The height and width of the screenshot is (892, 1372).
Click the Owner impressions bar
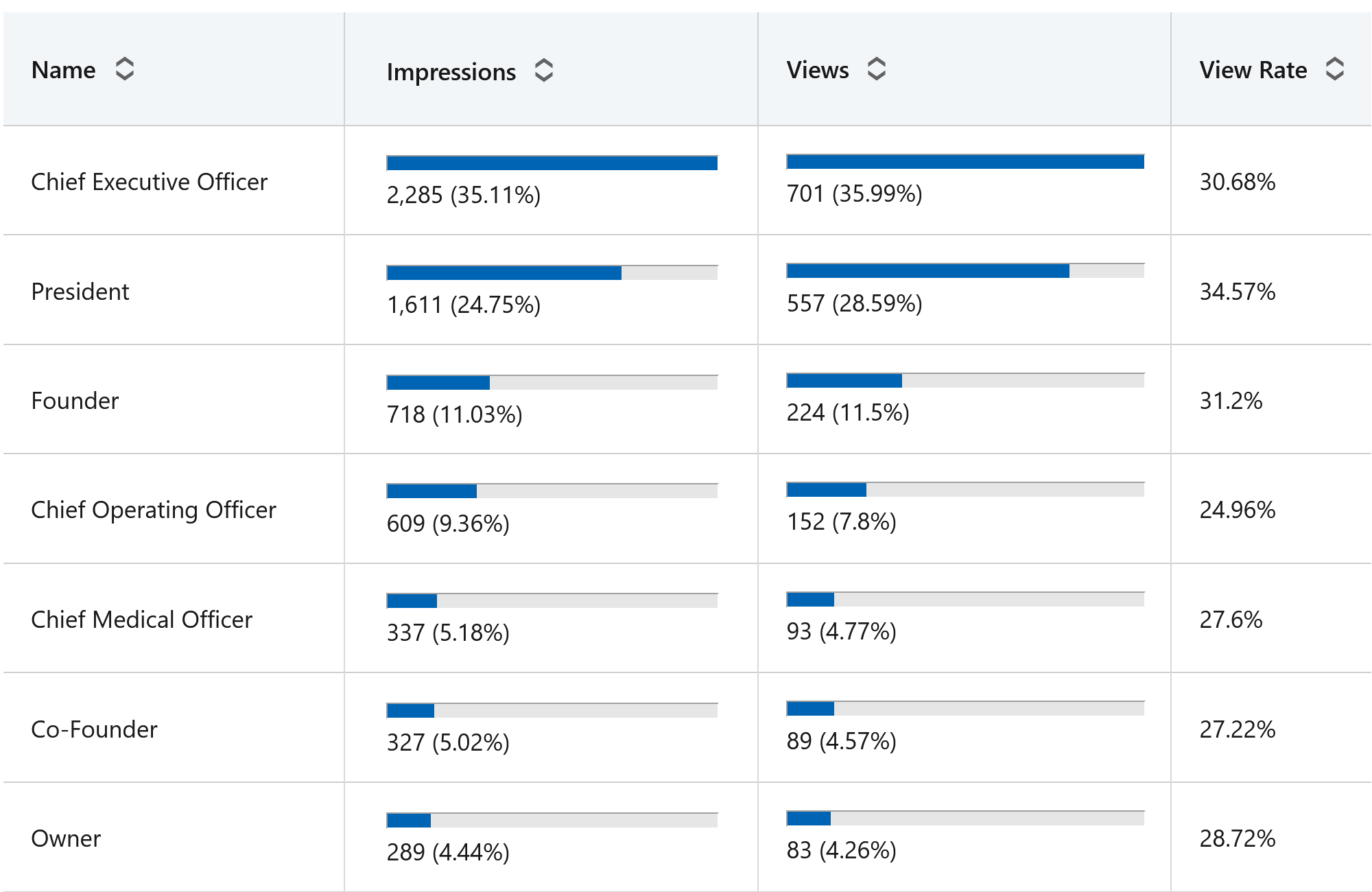(552, 820)
